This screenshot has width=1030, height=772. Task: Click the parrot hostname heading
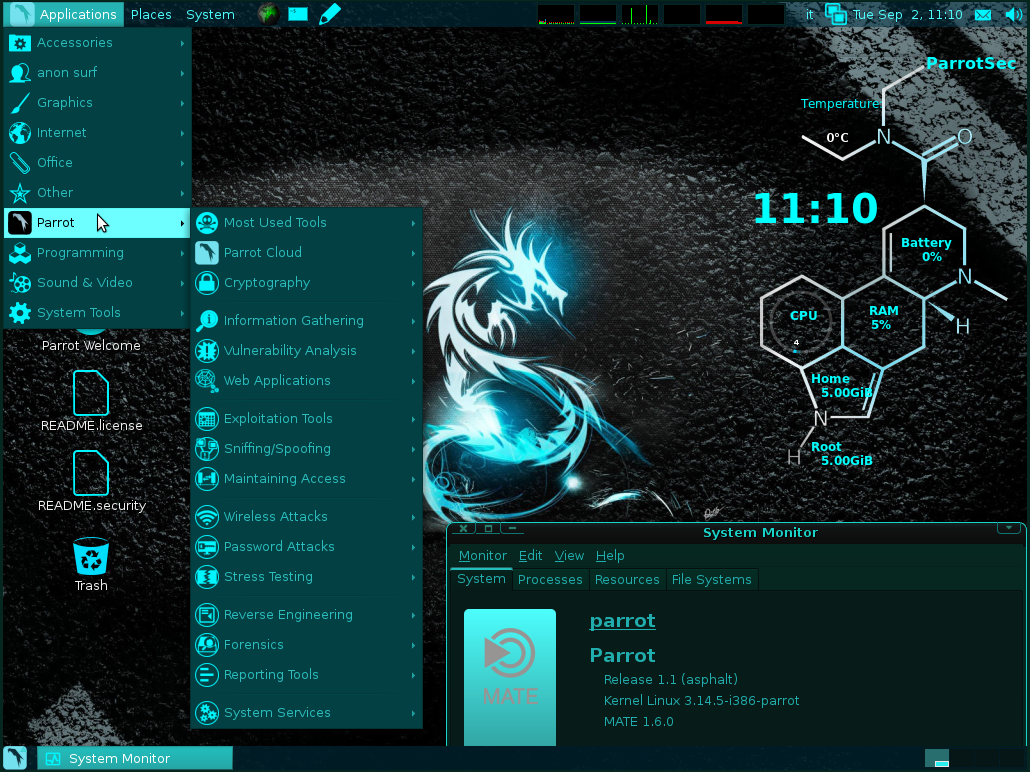622,621
